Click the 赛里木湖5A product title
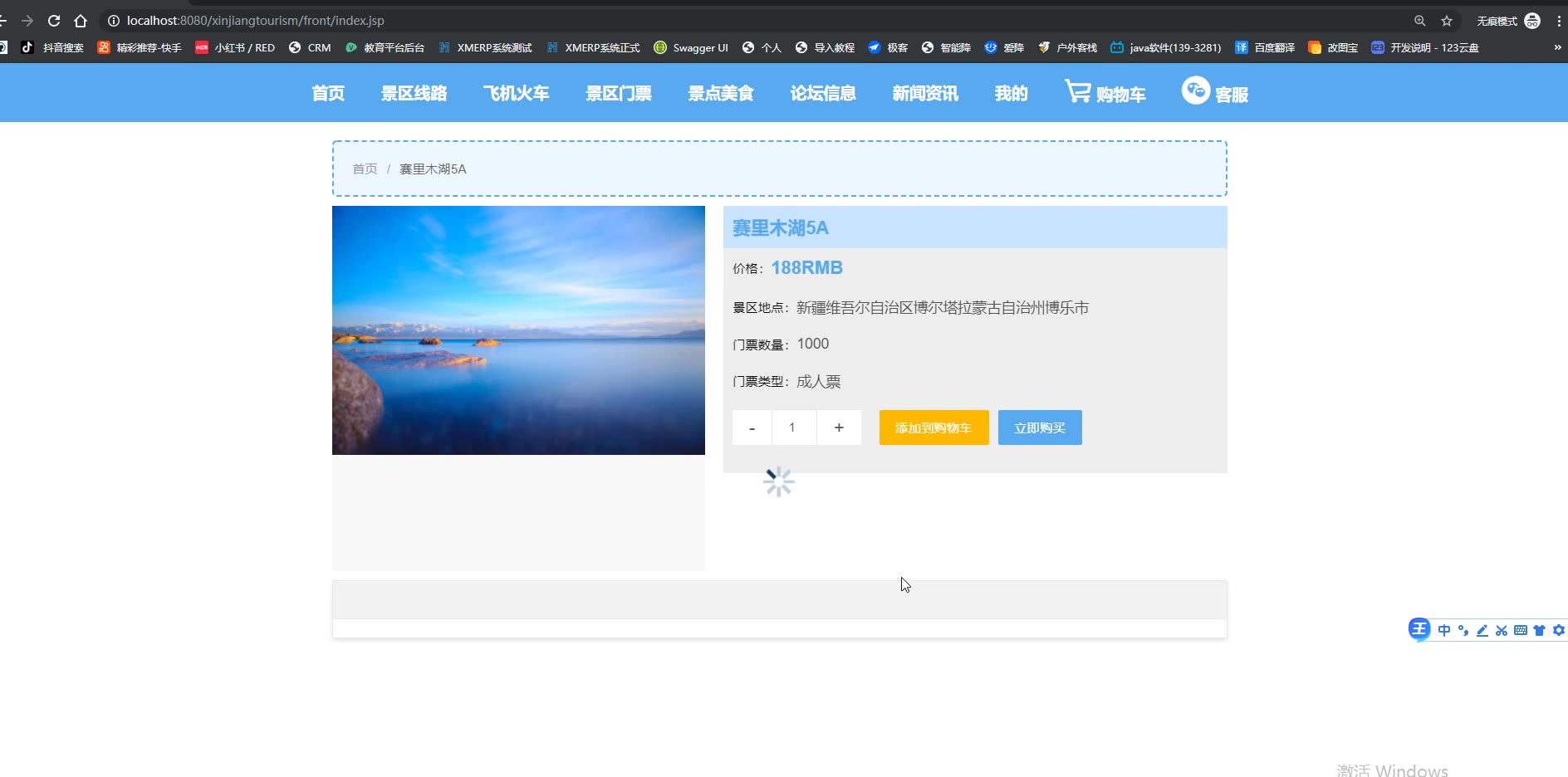The image size is (1568, 777). pos(781,228)
